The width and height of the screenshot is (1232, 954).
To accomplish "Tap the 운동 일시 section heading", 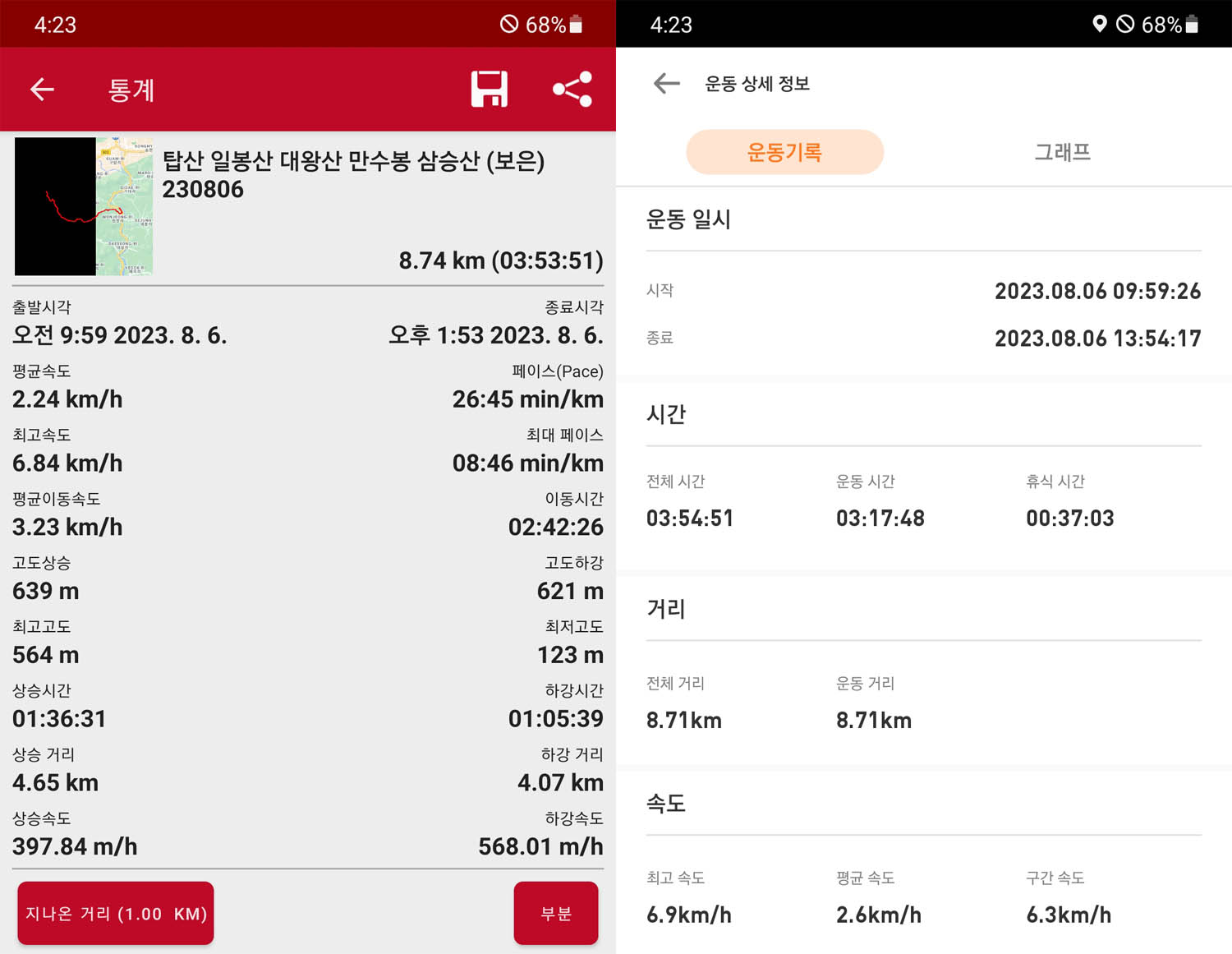I will (x=688, y=219).
